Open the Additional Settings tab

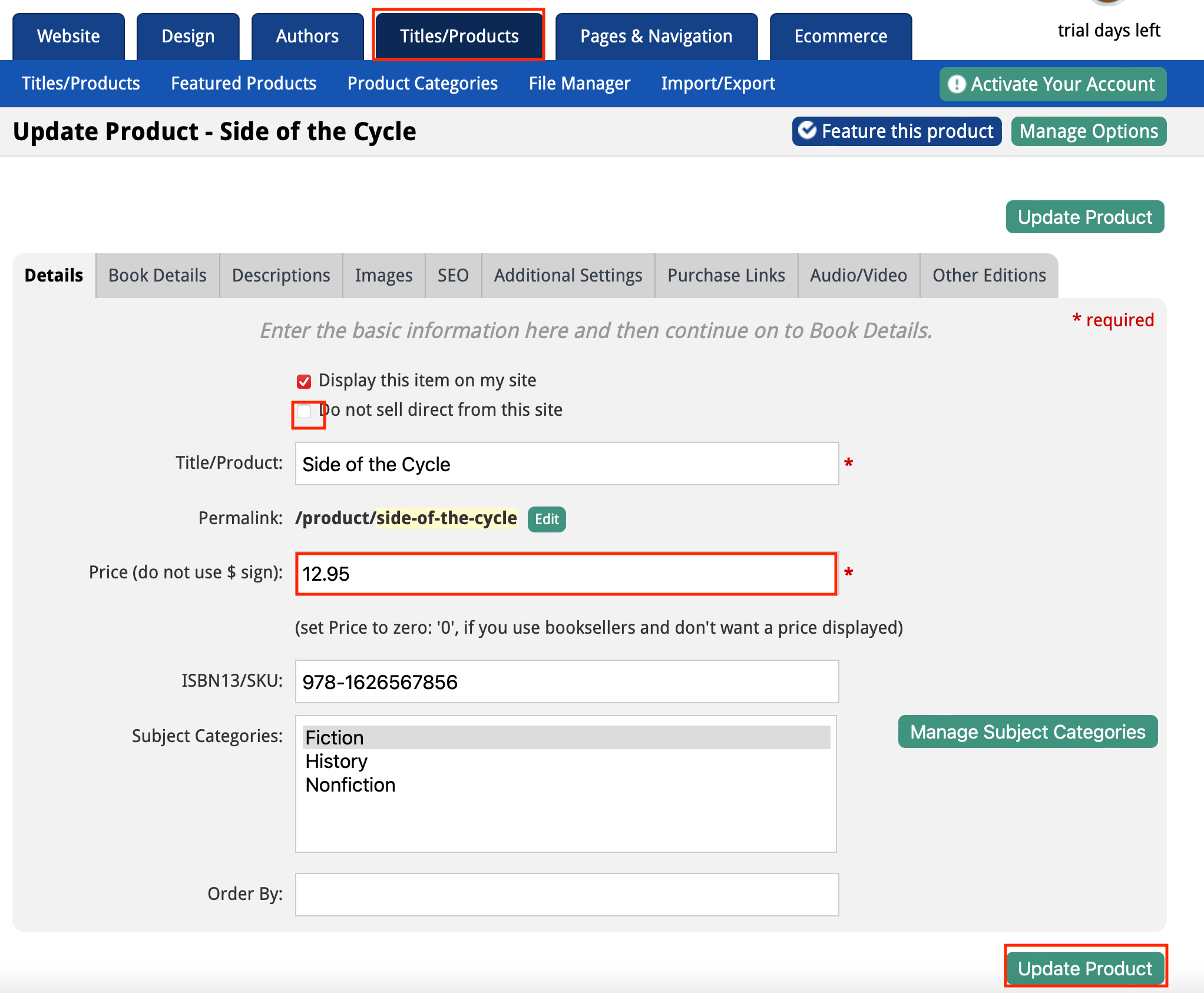(x=568, y=275)
